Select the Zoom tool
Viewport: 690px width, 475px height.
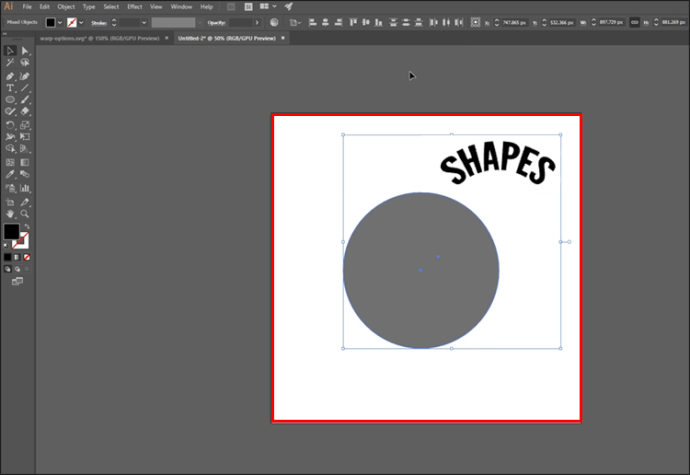[25, 214]
